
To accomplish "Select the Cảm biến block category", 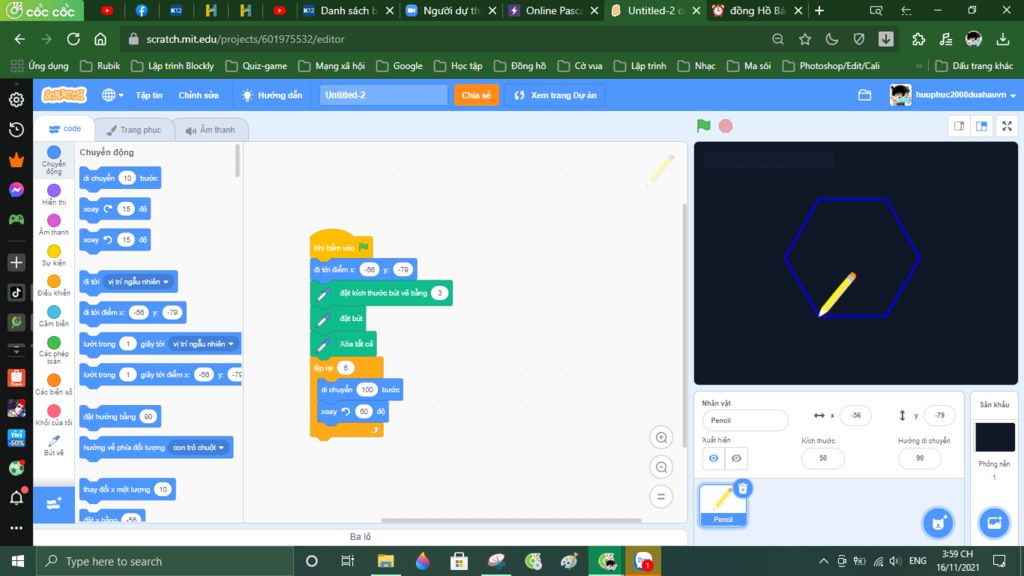I will tap(54, 316).
